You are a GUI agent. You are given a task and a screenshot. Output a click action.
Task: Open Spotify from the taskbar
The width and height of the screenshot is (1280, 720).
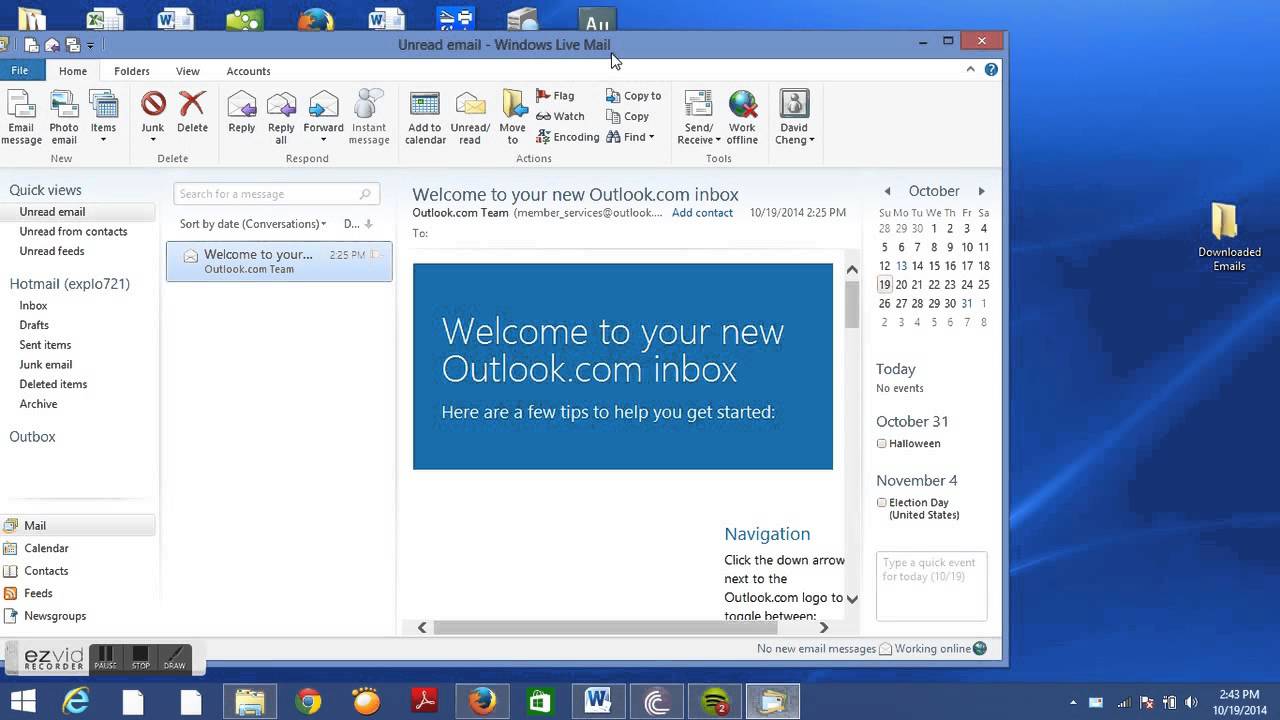715,702
